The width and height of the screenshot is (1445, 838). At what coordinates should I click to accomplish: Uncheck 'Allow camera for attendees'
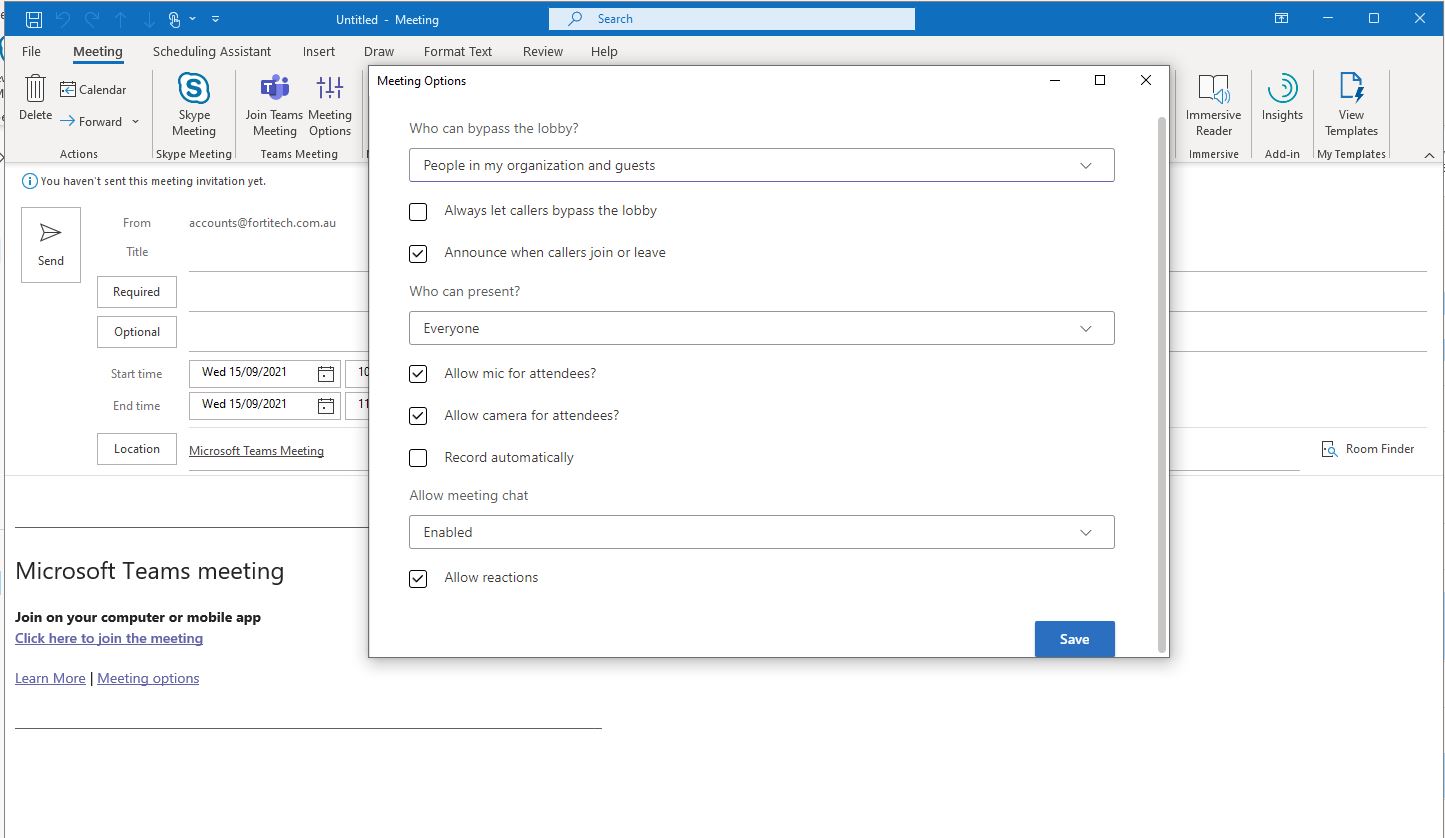point(418,416)
